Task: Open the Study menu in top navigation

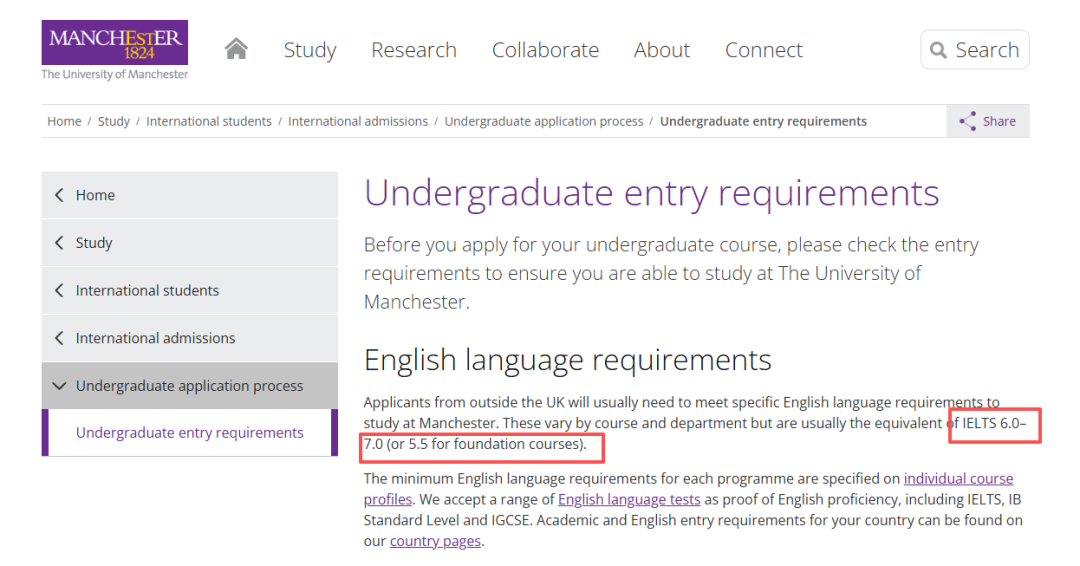Action: (310, 50)
